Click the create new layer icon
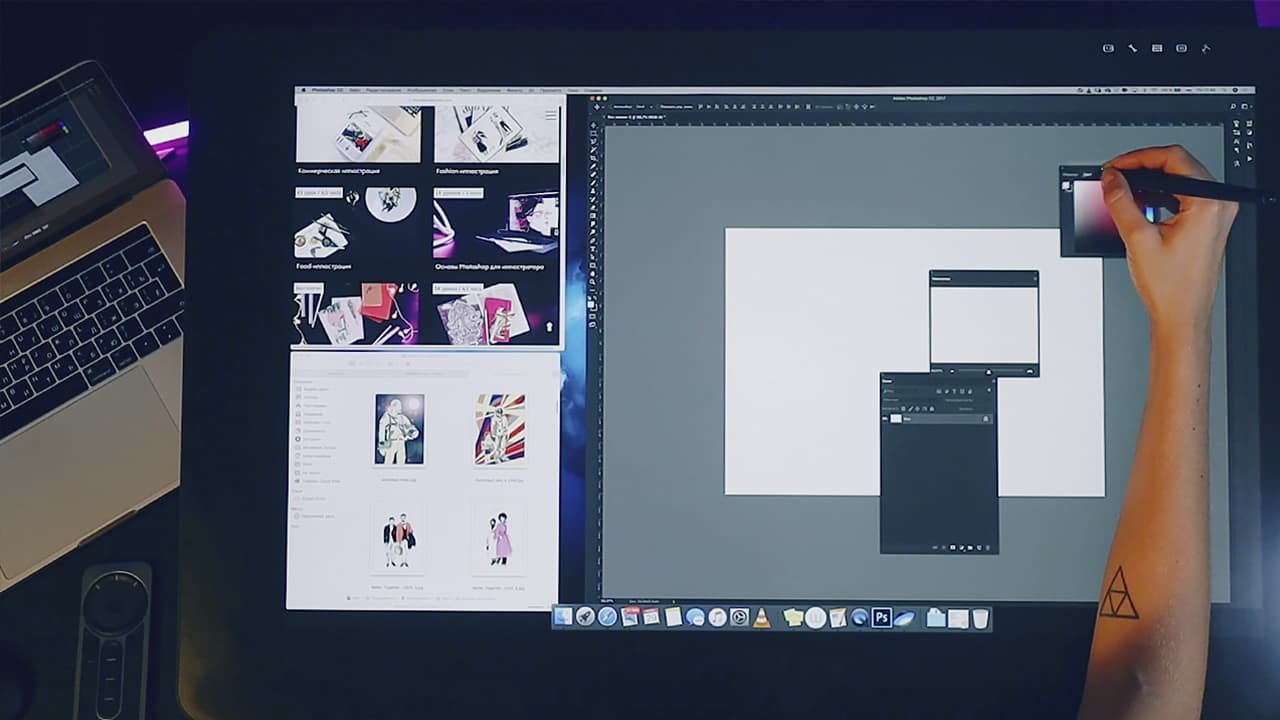1280x720 pixels. (x=979, y=548)
